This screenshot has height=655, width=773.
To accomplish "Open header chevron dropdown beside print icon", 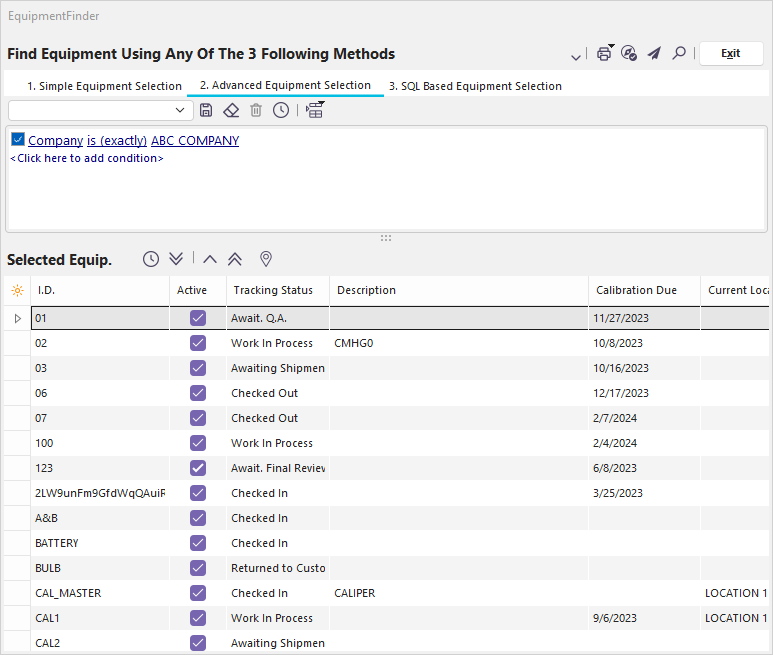I will click(x=576, y=56).
